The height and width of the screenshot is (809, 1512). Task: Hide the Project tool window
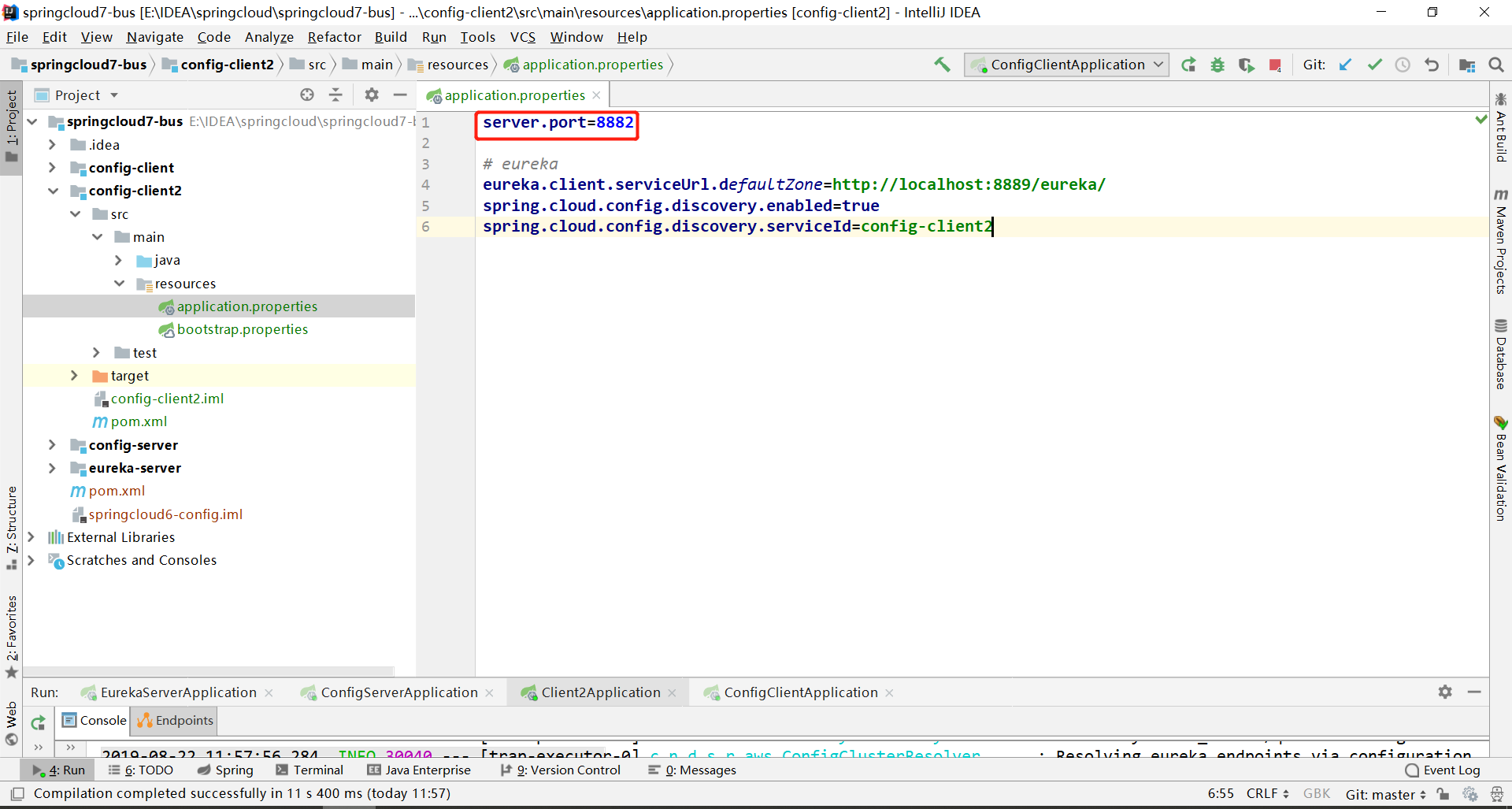(400, 95)
